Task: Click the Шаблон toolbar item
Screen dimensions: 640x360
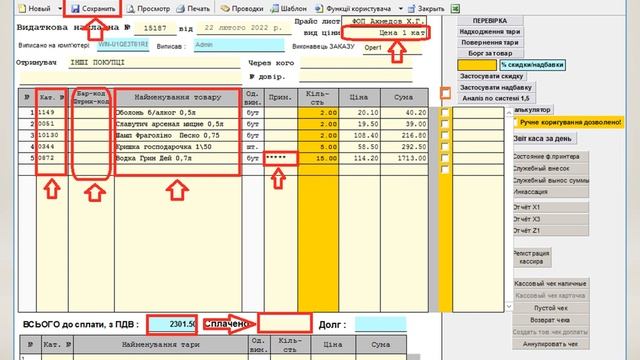Action: (289, 9)
